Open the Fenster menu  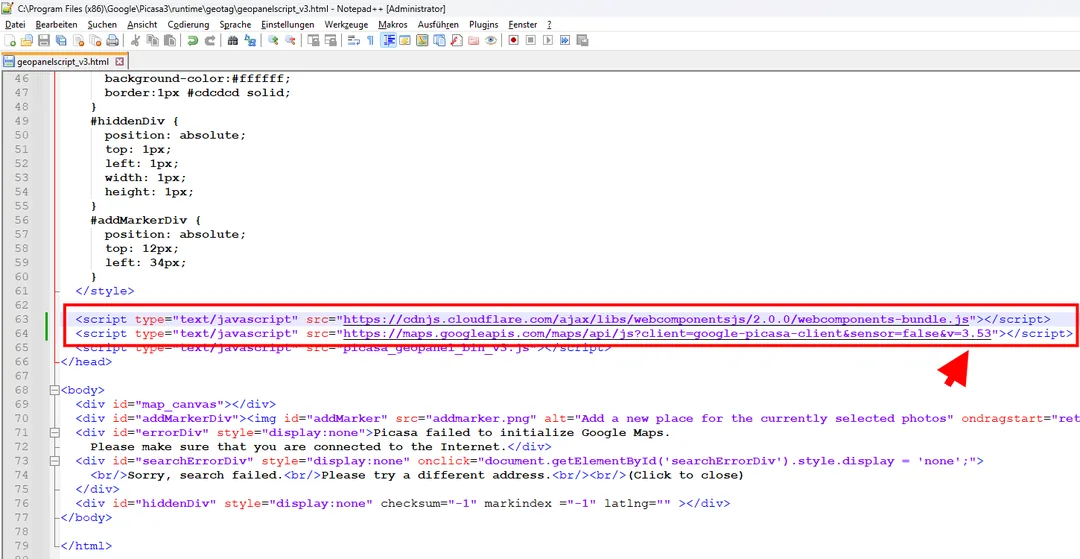pyautogui.click(x=522, y=25)
